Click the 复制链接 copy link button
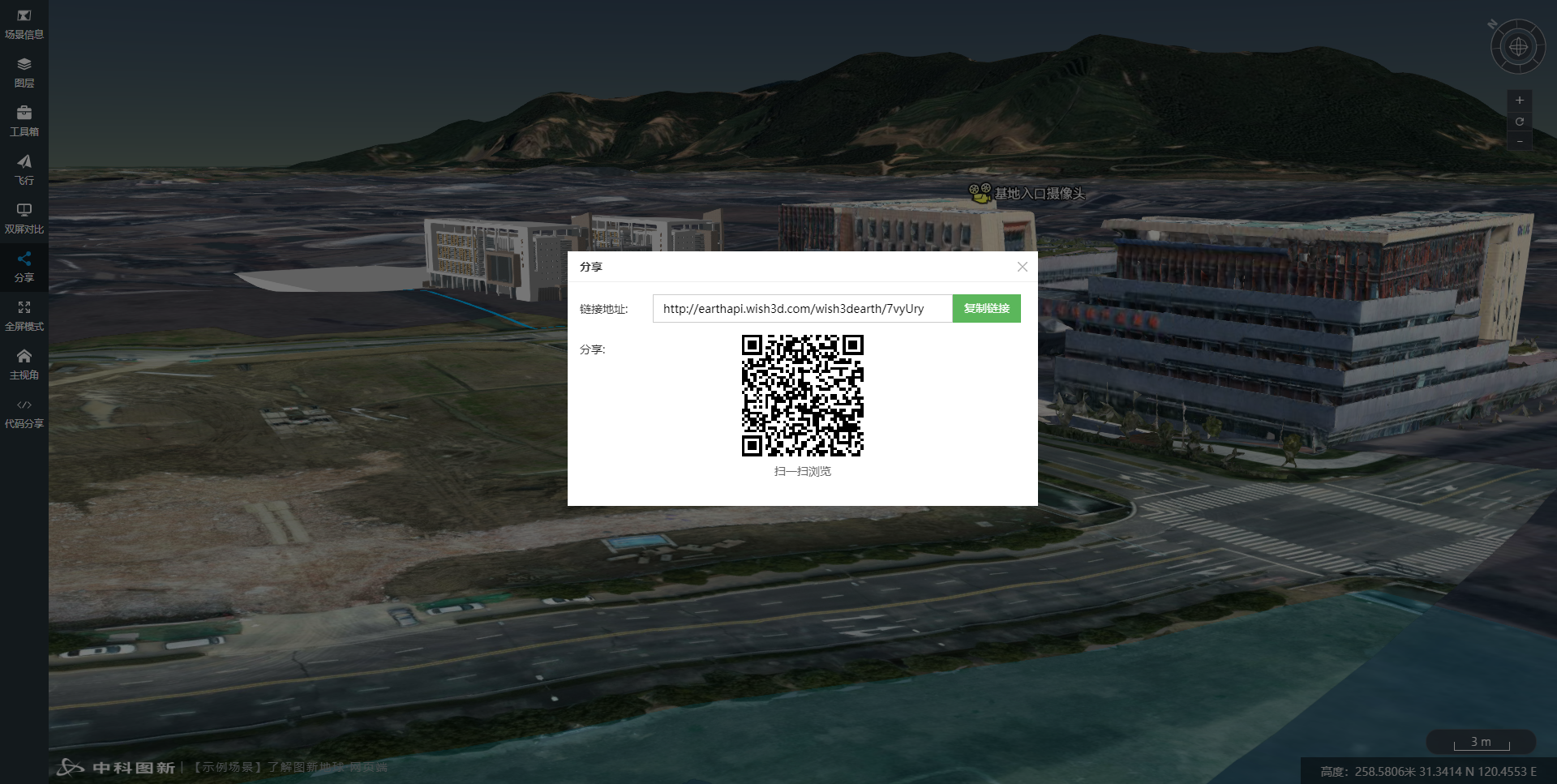This screenshot has width=1557, height=784. coord(986,309)
